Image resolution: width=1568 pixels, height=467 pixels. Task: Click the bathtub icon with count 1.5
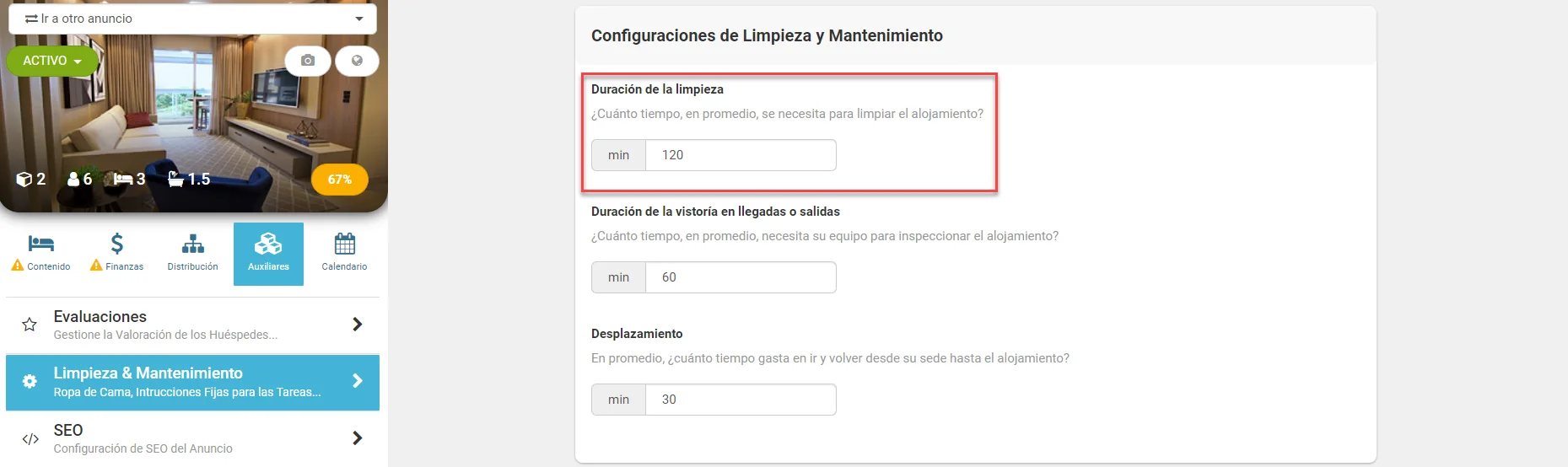pyautogui.click(x=175, y=179)
